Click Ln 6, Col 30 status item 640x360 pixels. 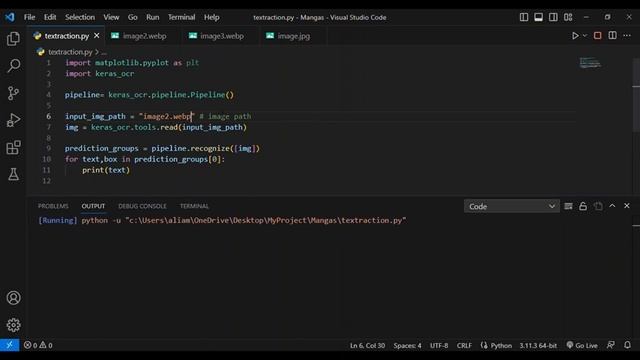(x=367, y=345)
